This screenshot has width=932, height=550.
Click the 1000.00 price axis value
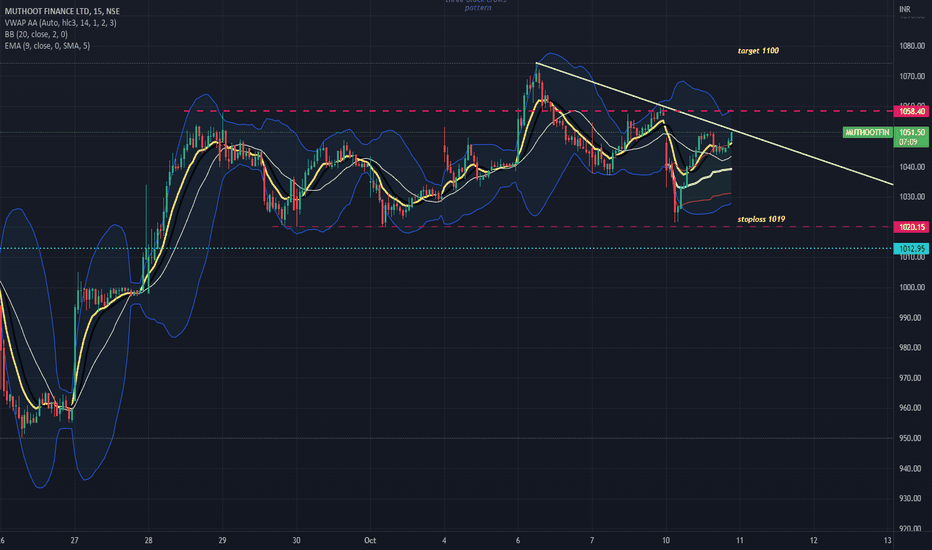tap(912, 287)
